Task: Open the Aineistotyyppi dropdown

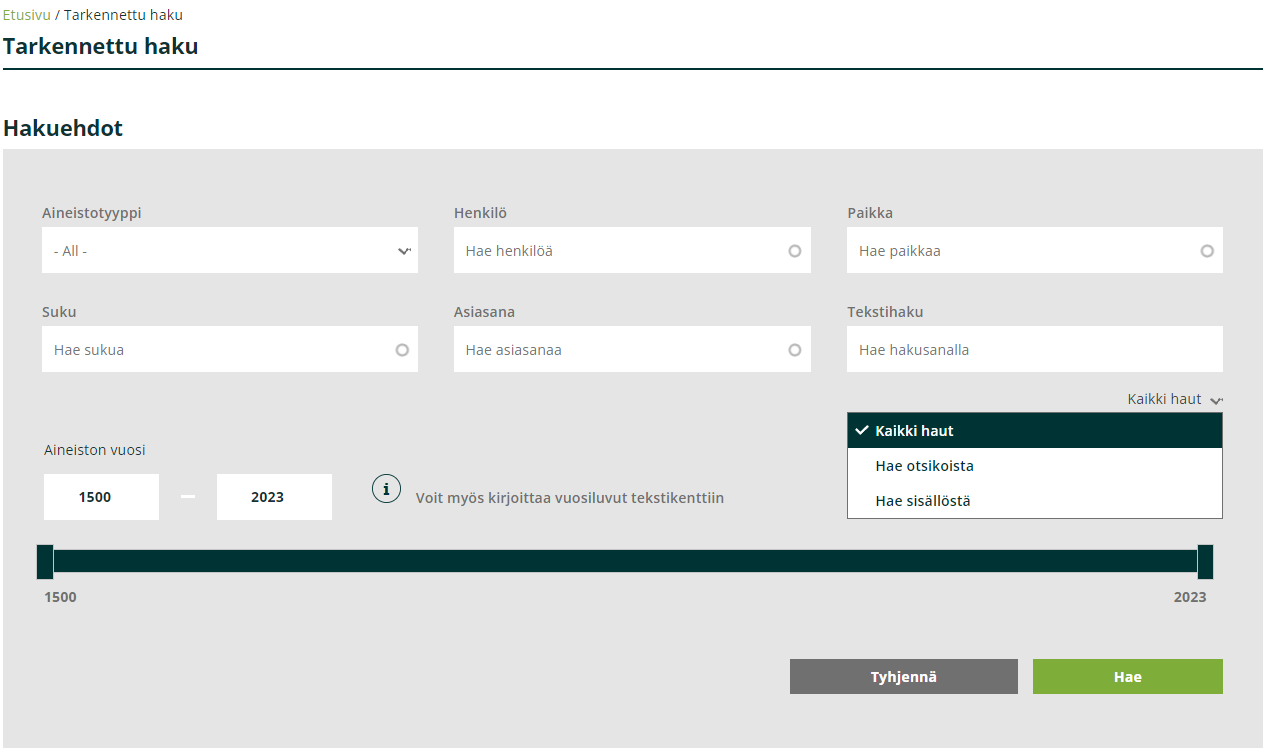Action: 230,251
